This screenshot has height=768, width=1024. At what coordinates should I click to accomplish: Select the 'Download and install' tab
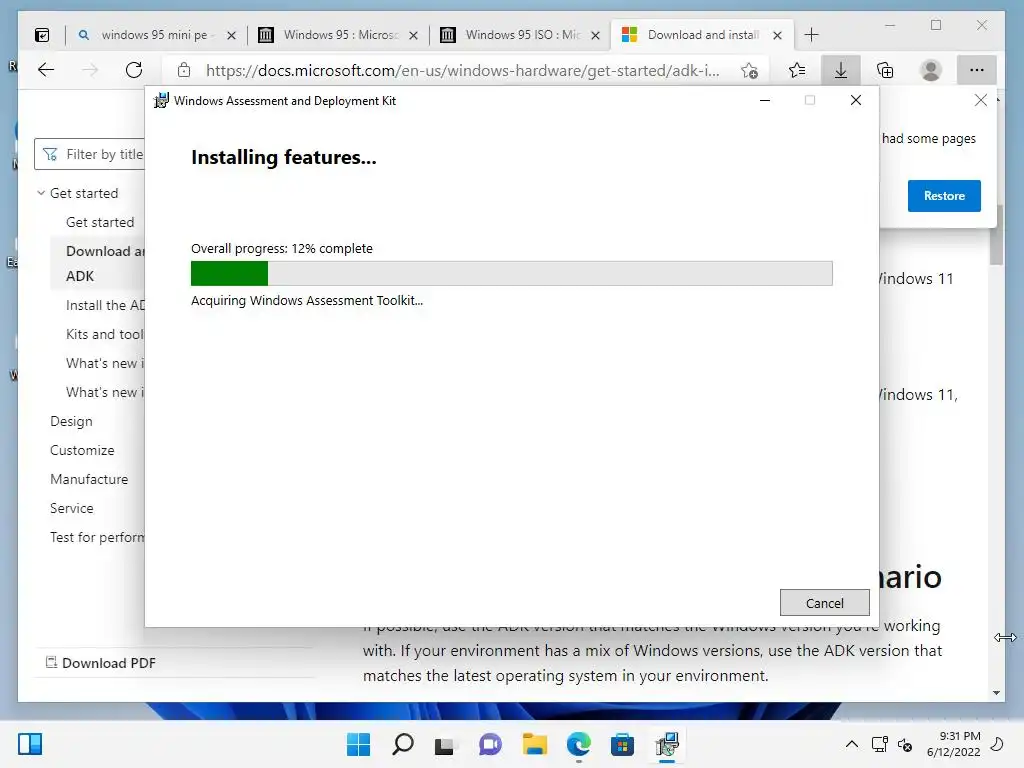click(703, 35)
